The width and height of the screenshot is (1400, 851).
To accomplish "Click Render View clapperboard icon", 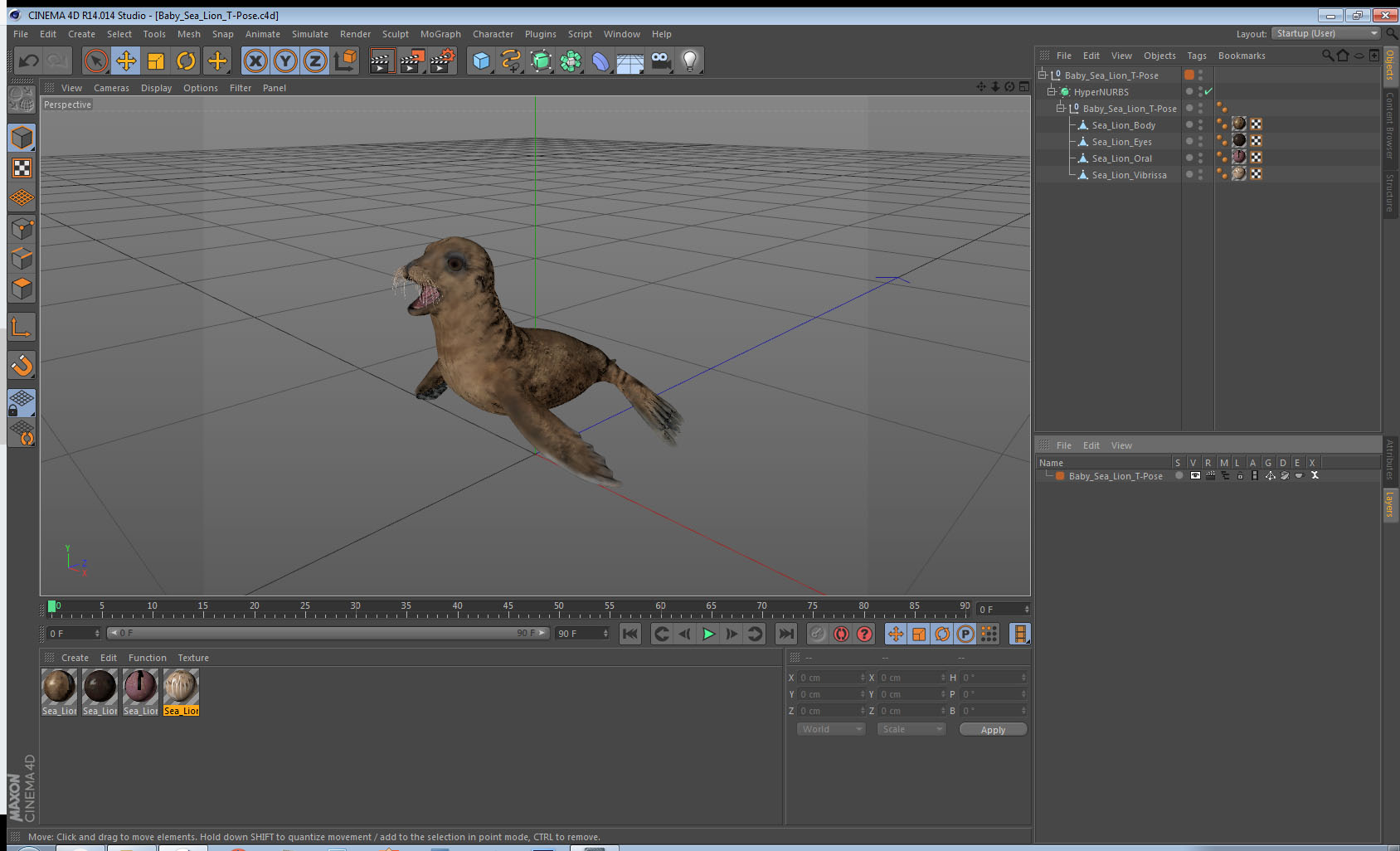I will (x=381, y=61).
